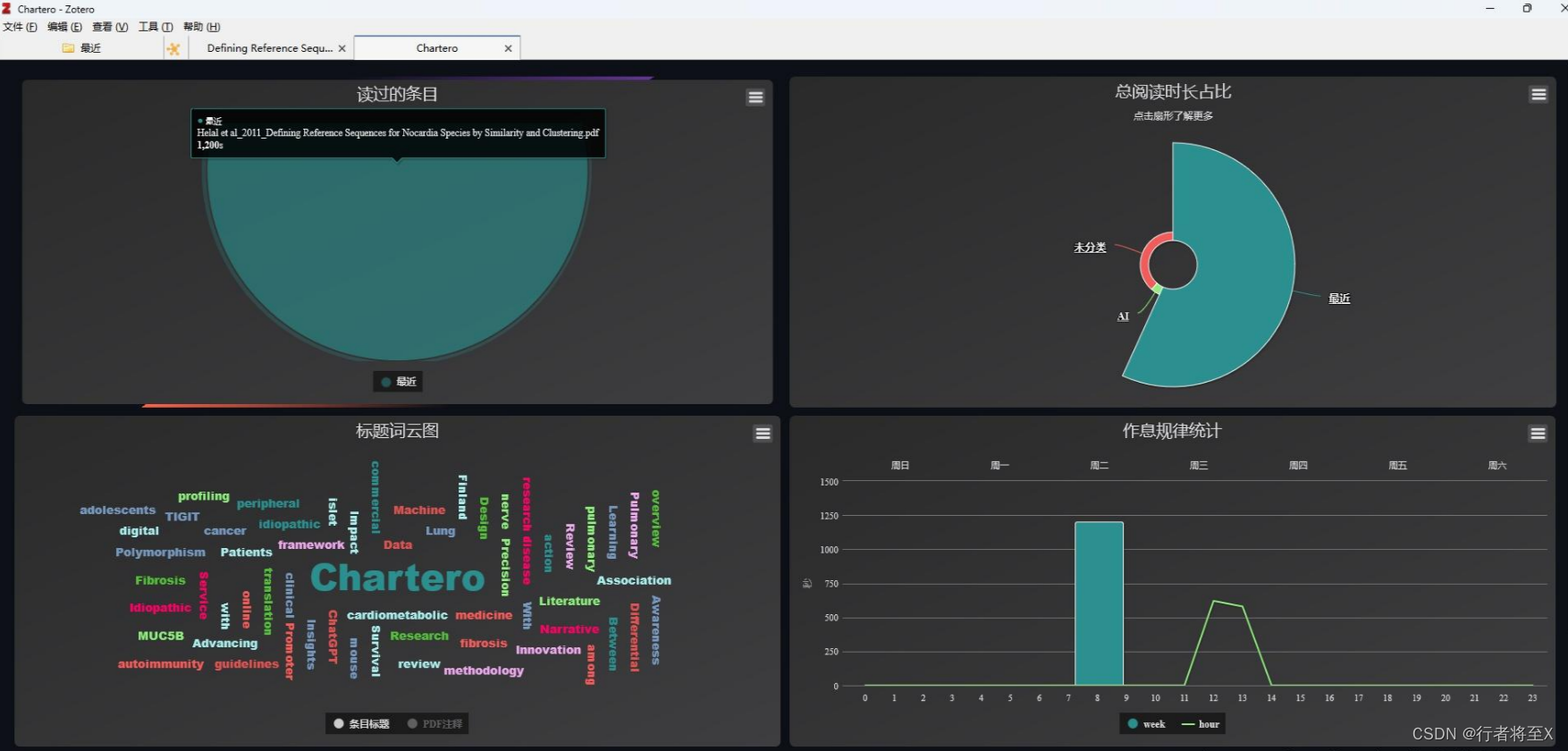The image size is (1568, 751).
Task: Click the word autoimmunity in the cloud
Action: tap(161, 664)
